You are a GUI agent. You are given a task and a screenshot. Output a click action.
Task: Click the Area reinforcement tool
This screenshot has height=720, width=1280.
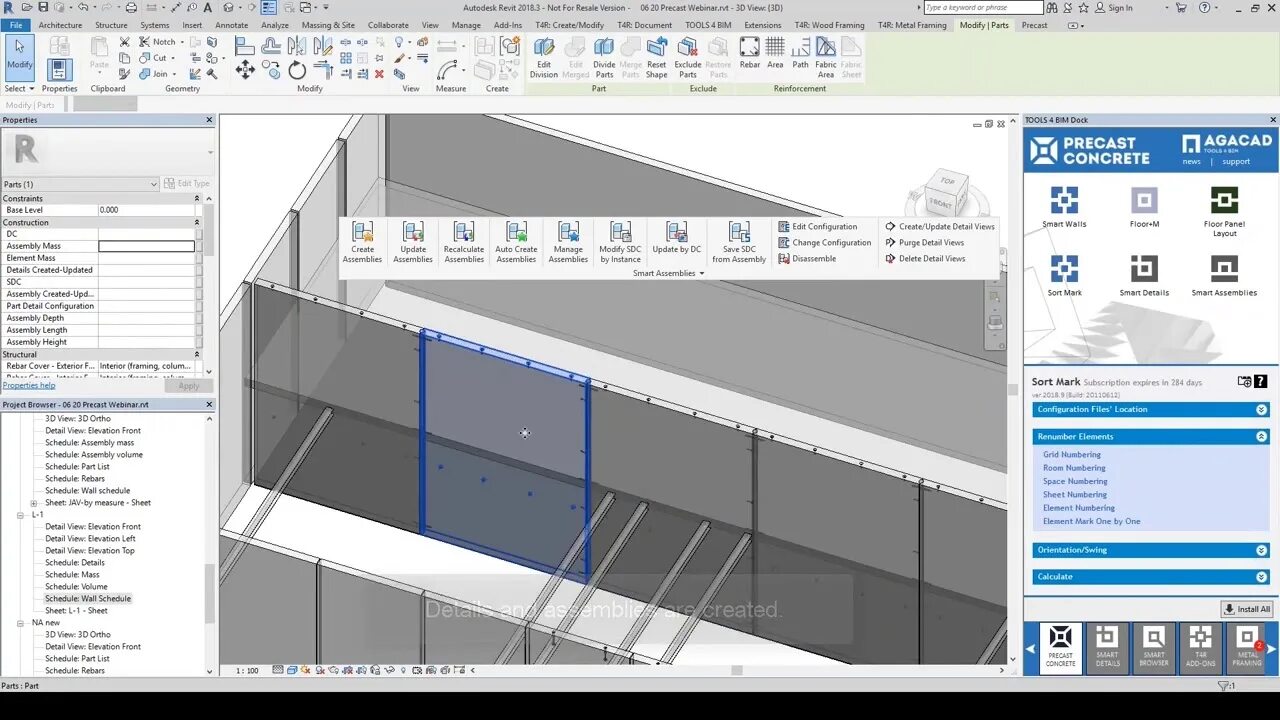click(x=775, y=52)
